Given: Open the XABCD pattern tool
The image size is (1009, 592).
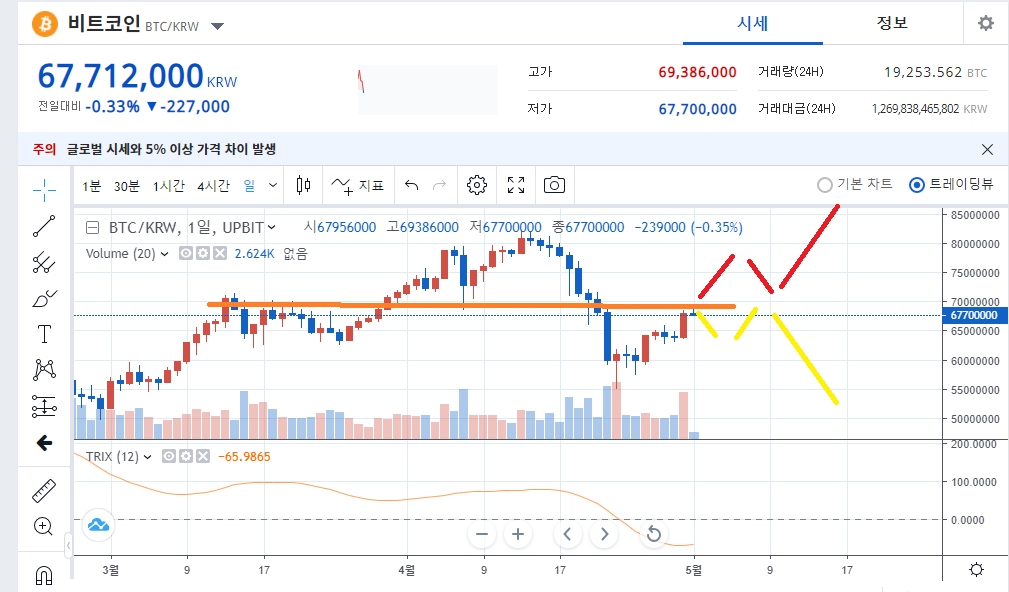Looking at the screenshot, I should (44, 369).
